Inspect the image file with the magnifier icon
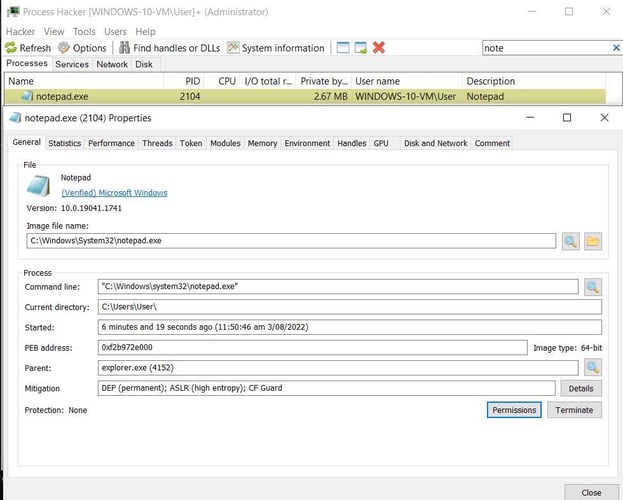The width and height of the screenshot is (623, 500). click(570, 241)
